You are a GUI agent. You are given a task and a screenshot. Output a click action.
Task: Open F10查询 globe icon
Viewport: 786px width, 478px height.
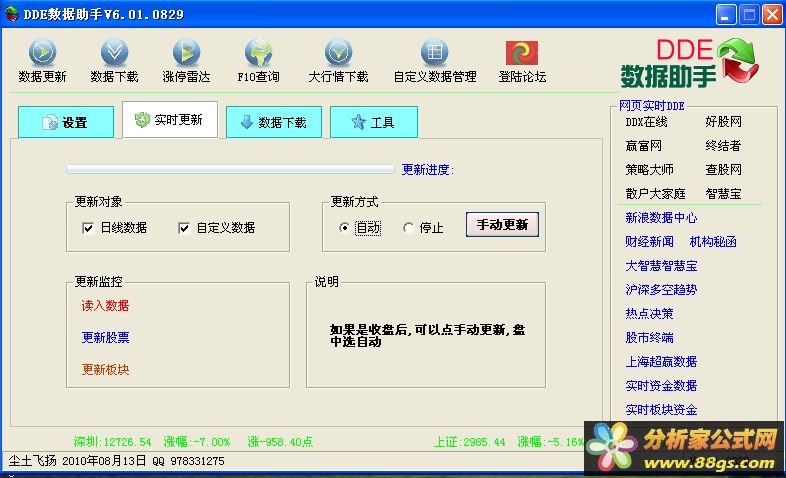click(x=258, y=60)
